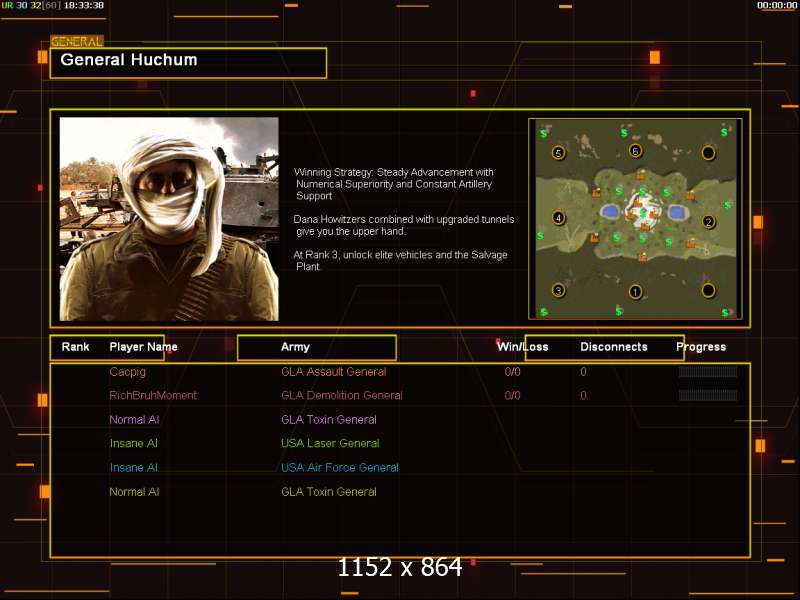800x600 pixels.
Task: Click GLA Assault General army entry
Action: tap(334, 372)
